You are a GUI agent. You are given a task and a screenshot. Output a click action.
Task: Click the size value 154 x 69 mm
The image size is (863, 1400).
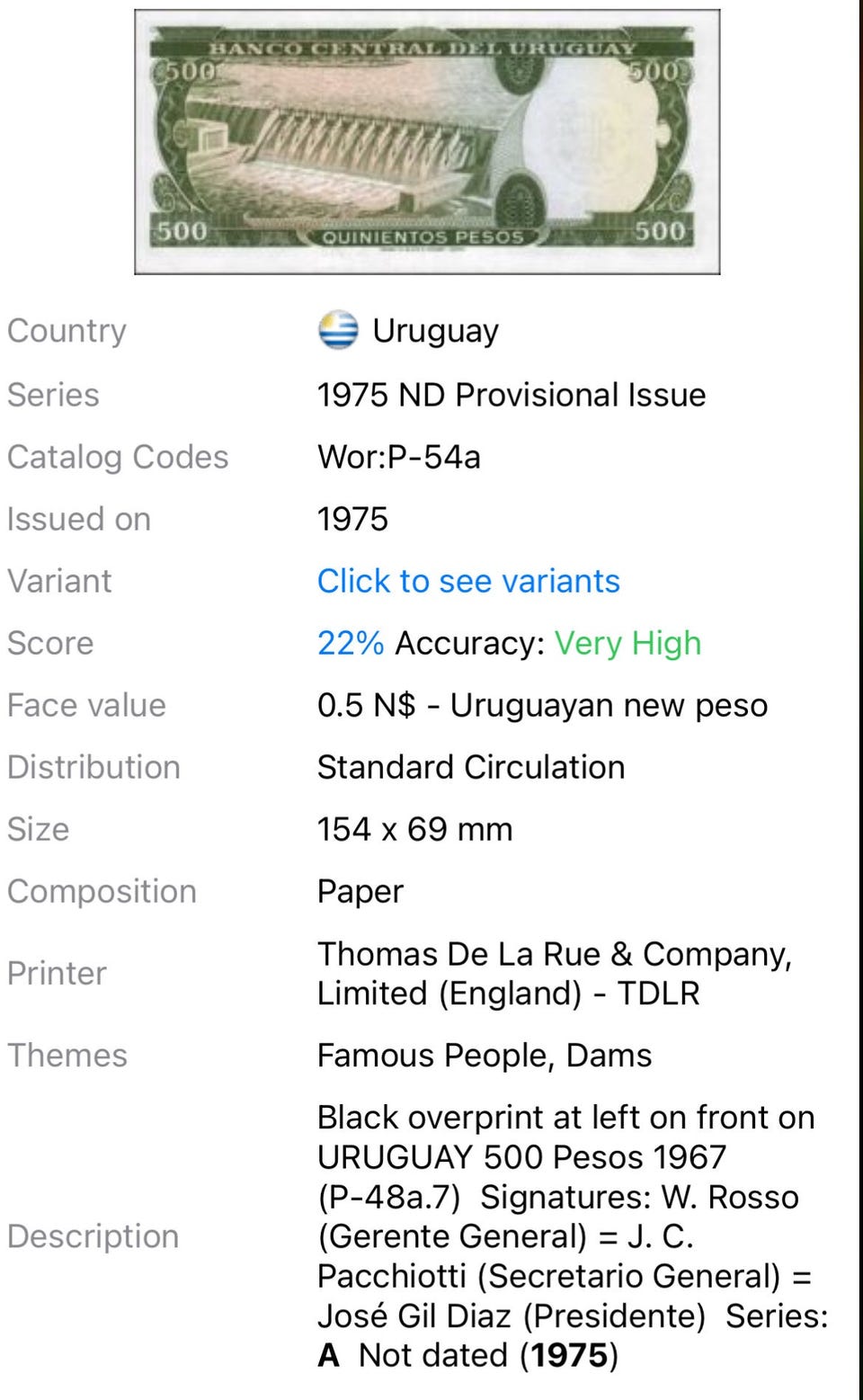tap(414, 829)
